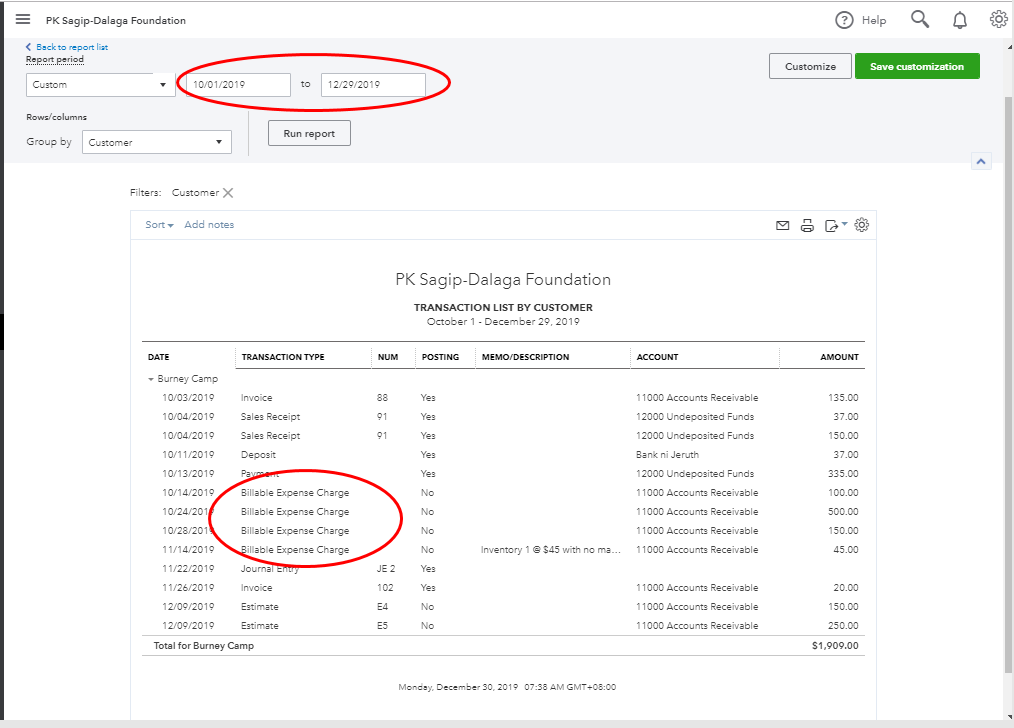Click the DATE column header
The image size is (1014, 728).
(158, 357)
